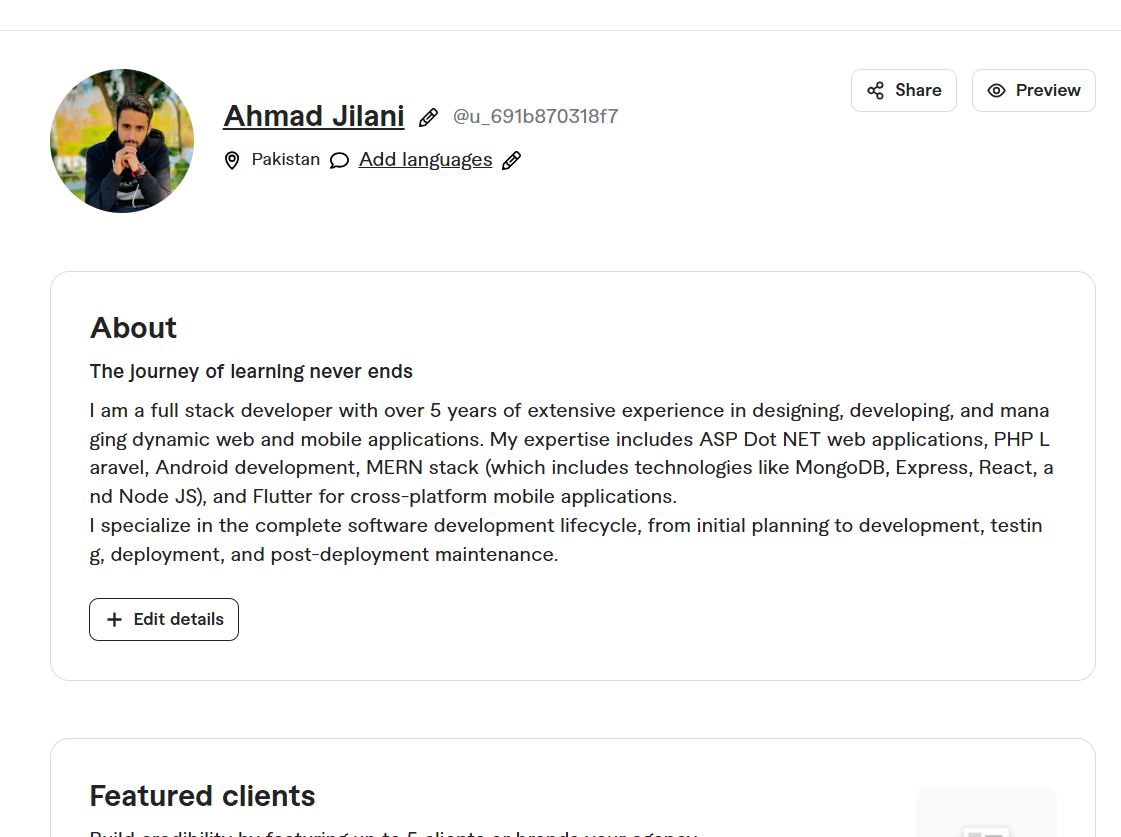Click the Featured clients placeholder image

[x=986, y=813]
